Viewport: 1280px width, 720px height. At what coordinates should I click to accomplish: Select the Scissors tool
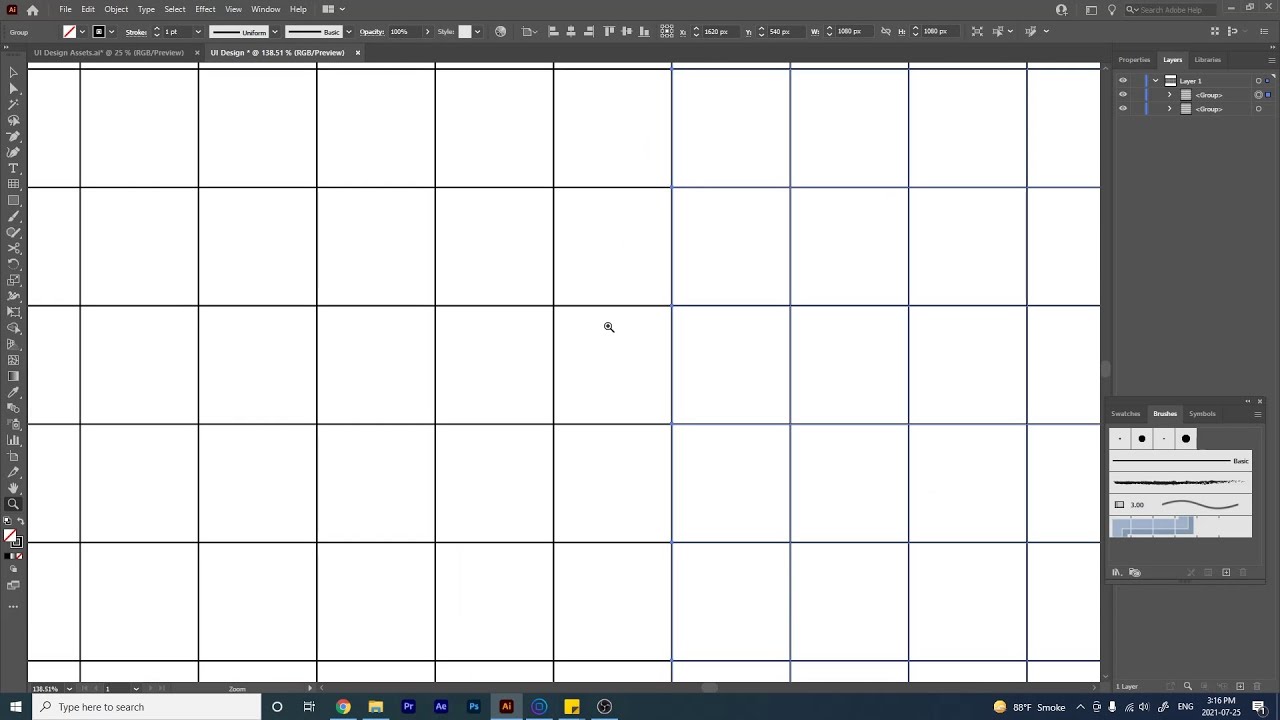(x=13, y=248)
